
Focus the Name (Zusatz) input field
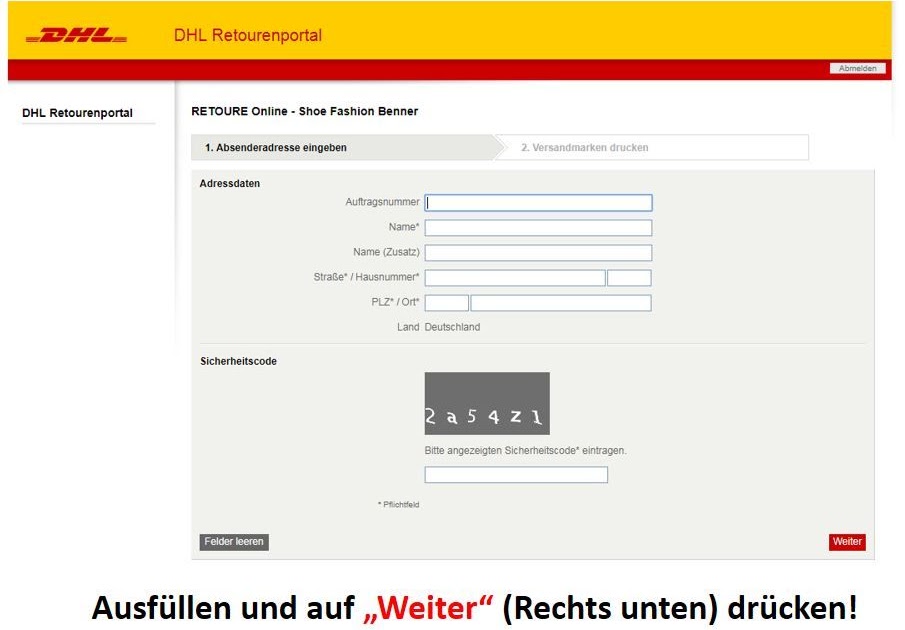tap(538, 253)
